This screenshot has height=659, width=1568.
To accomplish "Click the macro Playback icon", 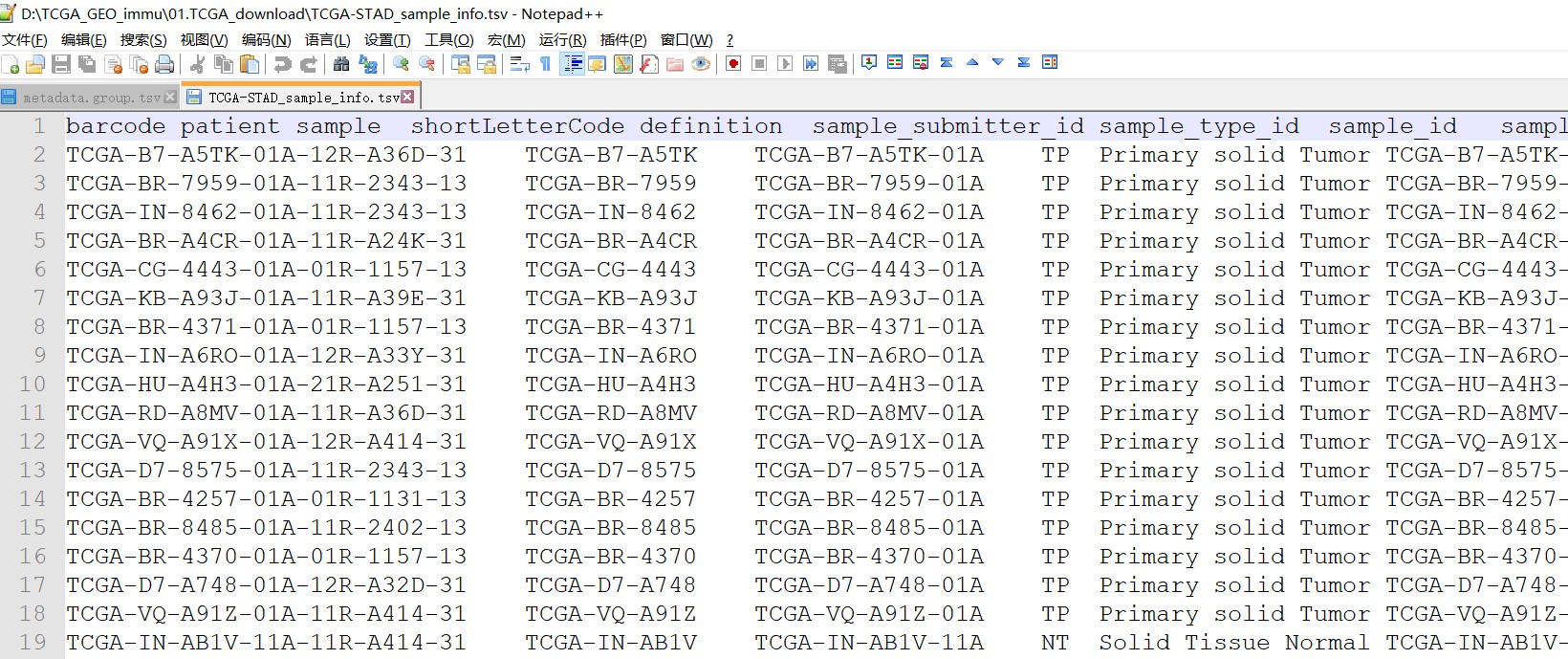I will [785, 64].
